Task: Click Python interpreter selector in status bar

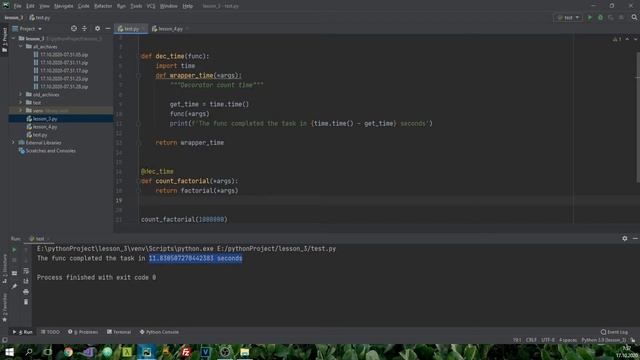Action: 603,340
